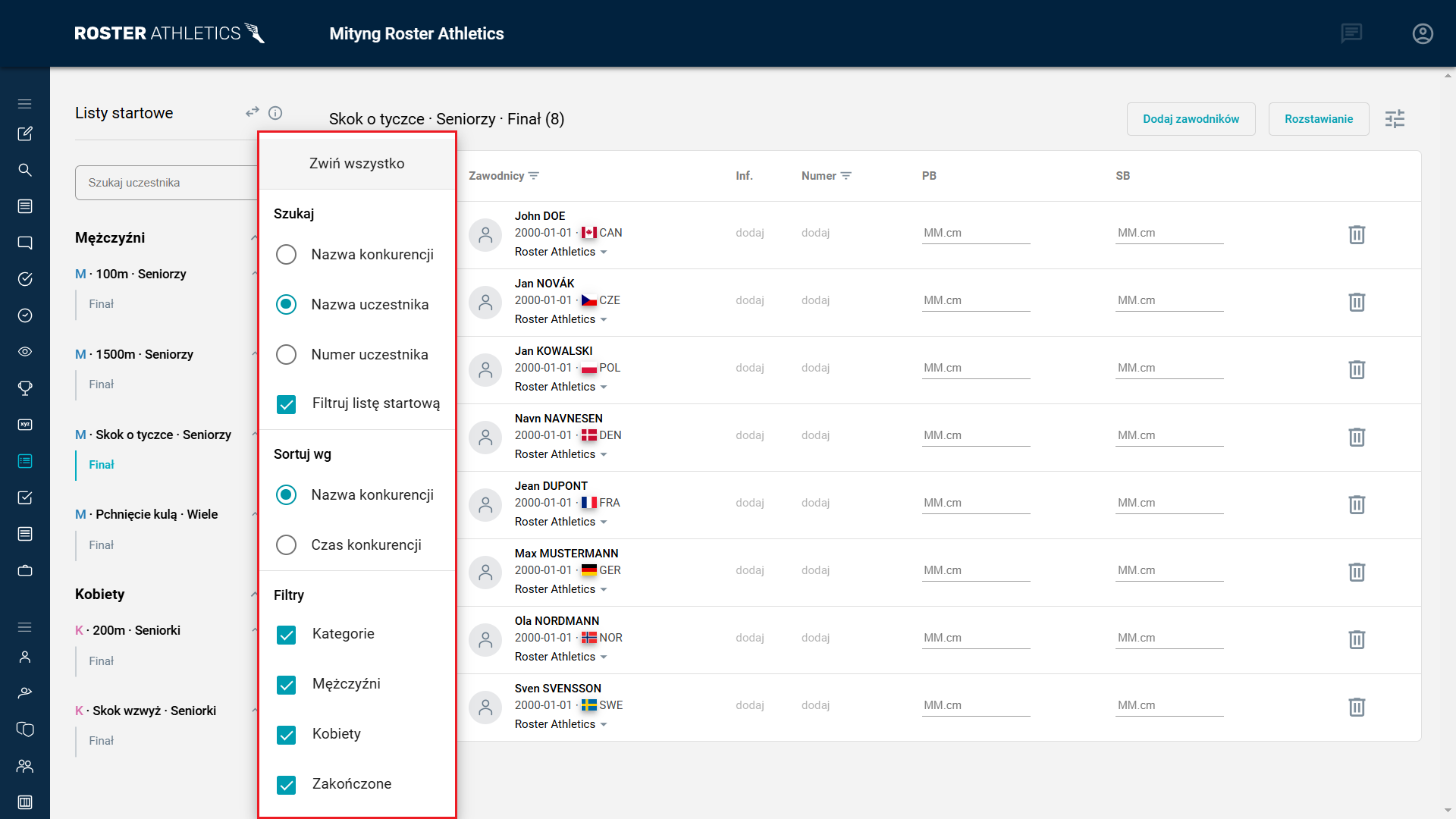This screenshot has width=1456, height=819.
Task: Open the Numer column sort menu
Action: [x=846, y=176]
